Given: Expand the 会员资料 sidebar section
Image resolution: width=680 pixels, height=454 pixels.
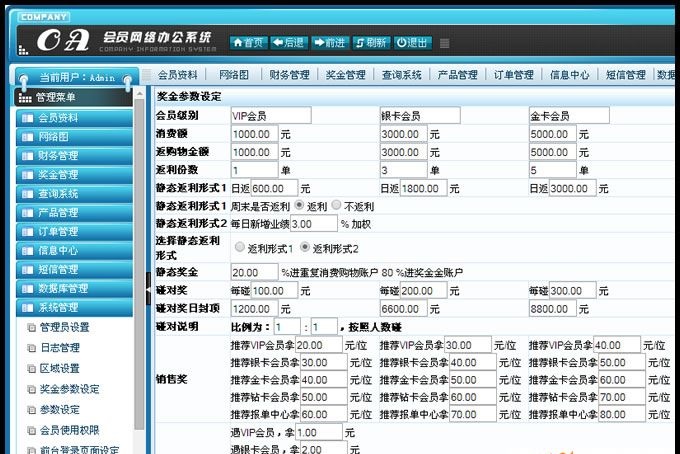Looking at the screenshot, I should pos(74,118).
